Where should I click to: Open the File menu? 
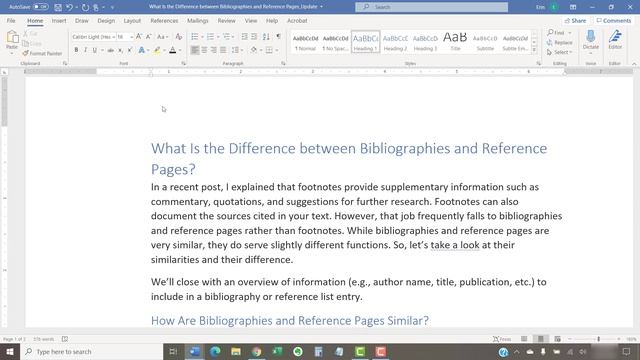coord(11,20)
